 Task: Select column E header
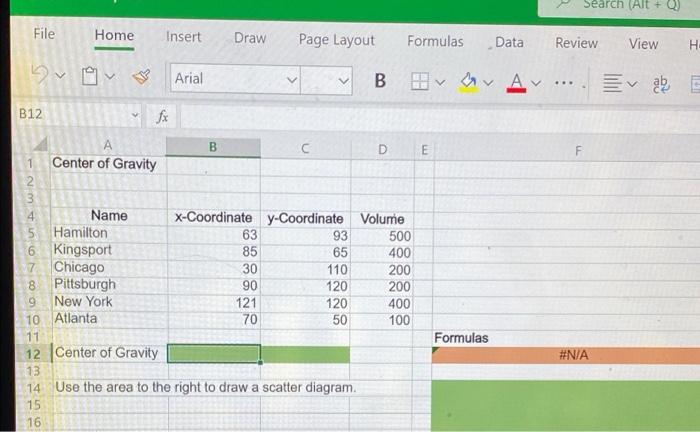click(424, 150)
